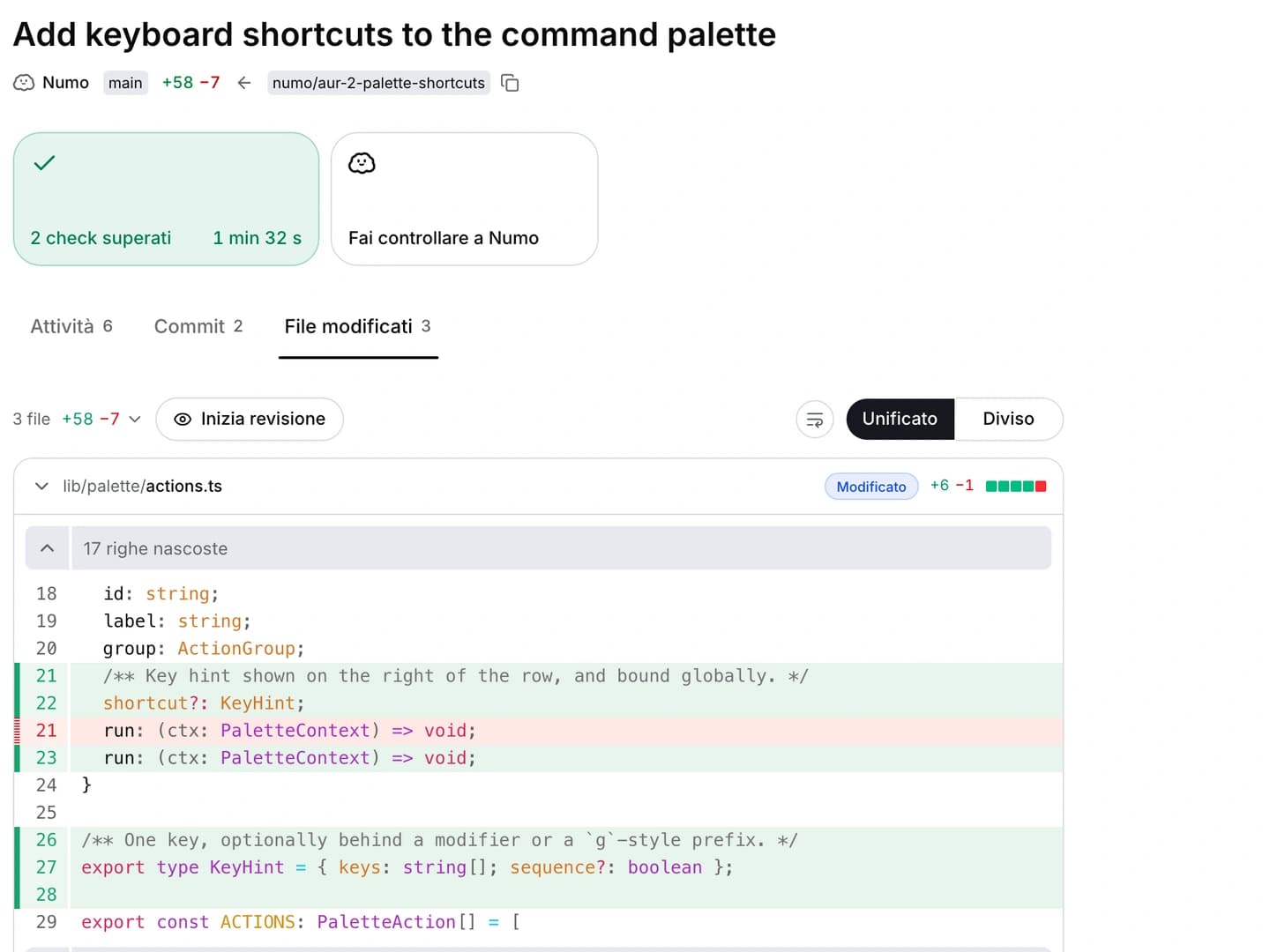Click the lib/palette/actions.ts file path
Viewport: 1270px width, 952px height.
point(142,487)
